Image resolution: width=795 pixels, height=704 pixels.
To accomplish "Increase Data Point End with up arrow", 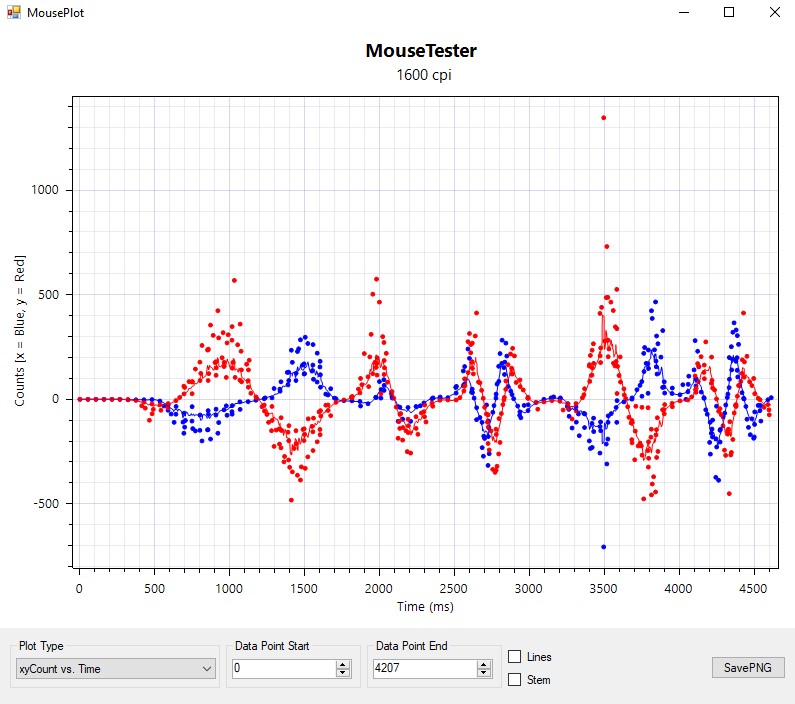I will coord(484,664).
